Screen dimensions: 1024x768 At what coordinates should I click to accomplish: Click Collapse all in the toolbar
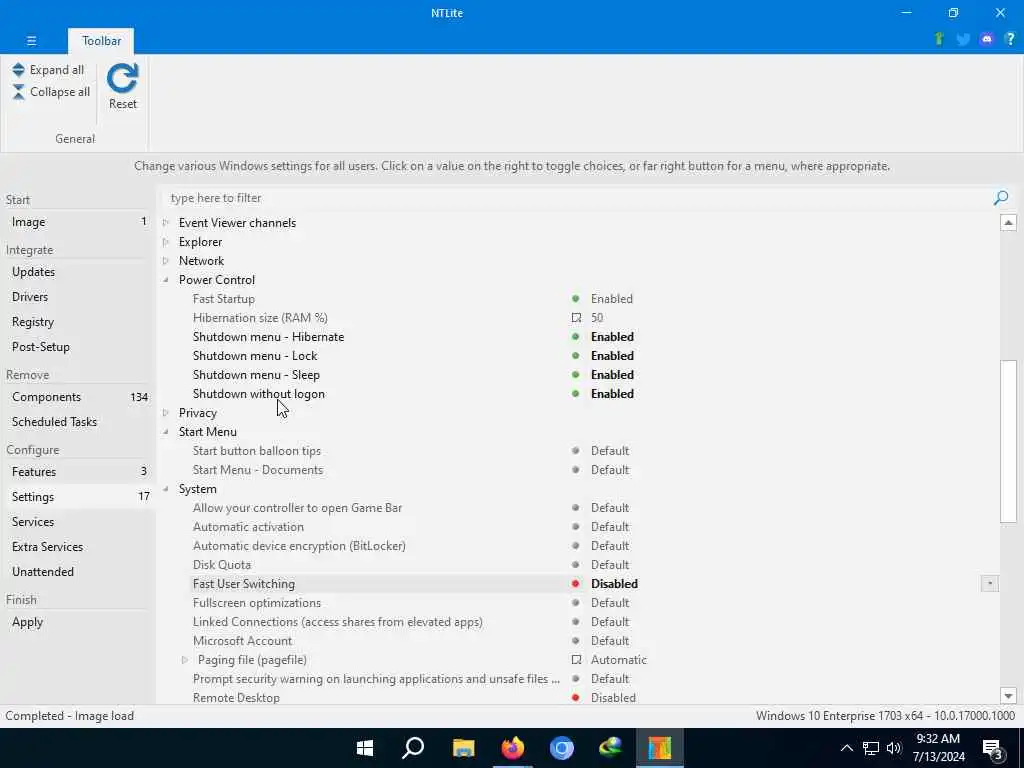51,92
